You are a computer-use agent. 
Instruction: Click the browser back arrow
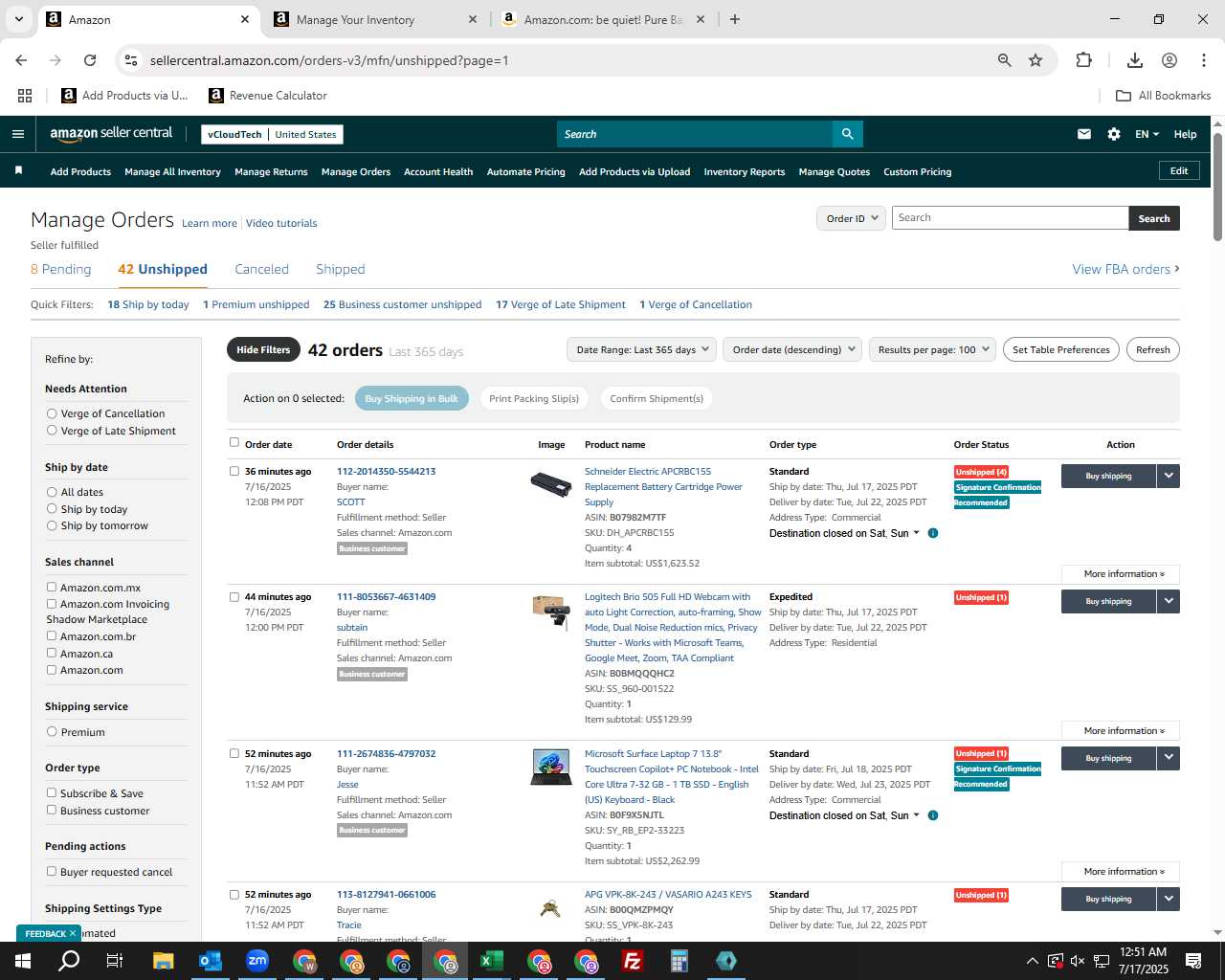pyautogui.click(x=21, y=60)
